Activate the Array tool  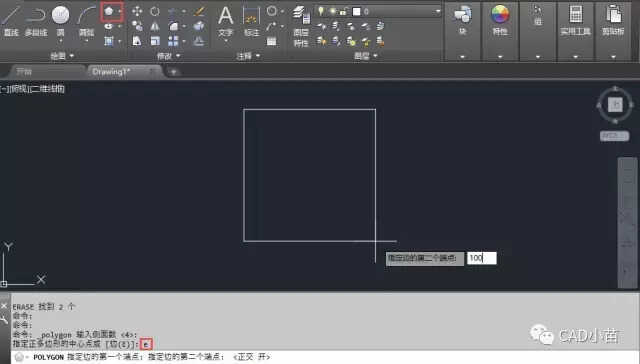[173, 41]
